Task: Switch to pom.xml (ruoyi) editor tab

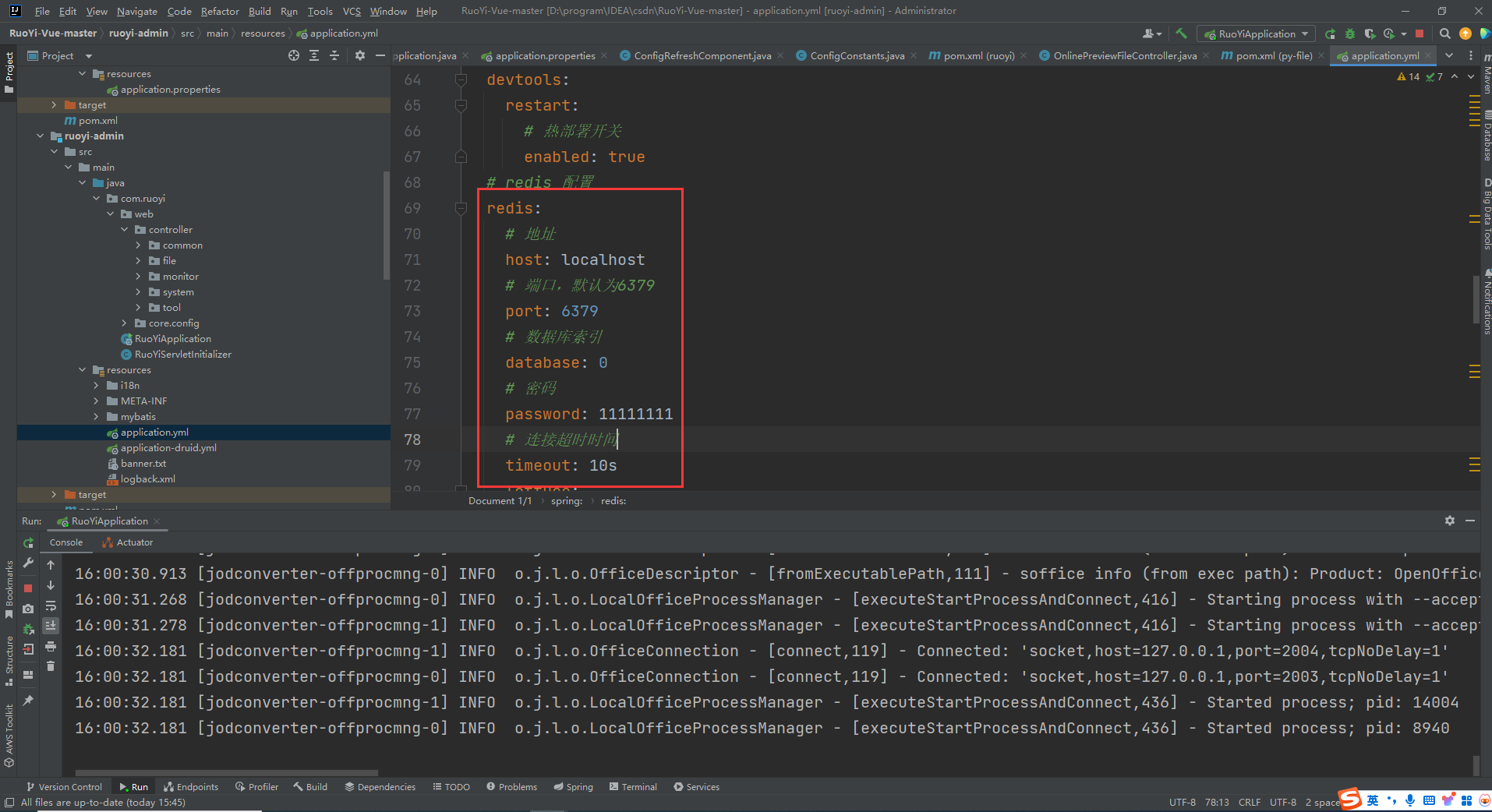Action: pyautogui.click(x=979, y=55)
